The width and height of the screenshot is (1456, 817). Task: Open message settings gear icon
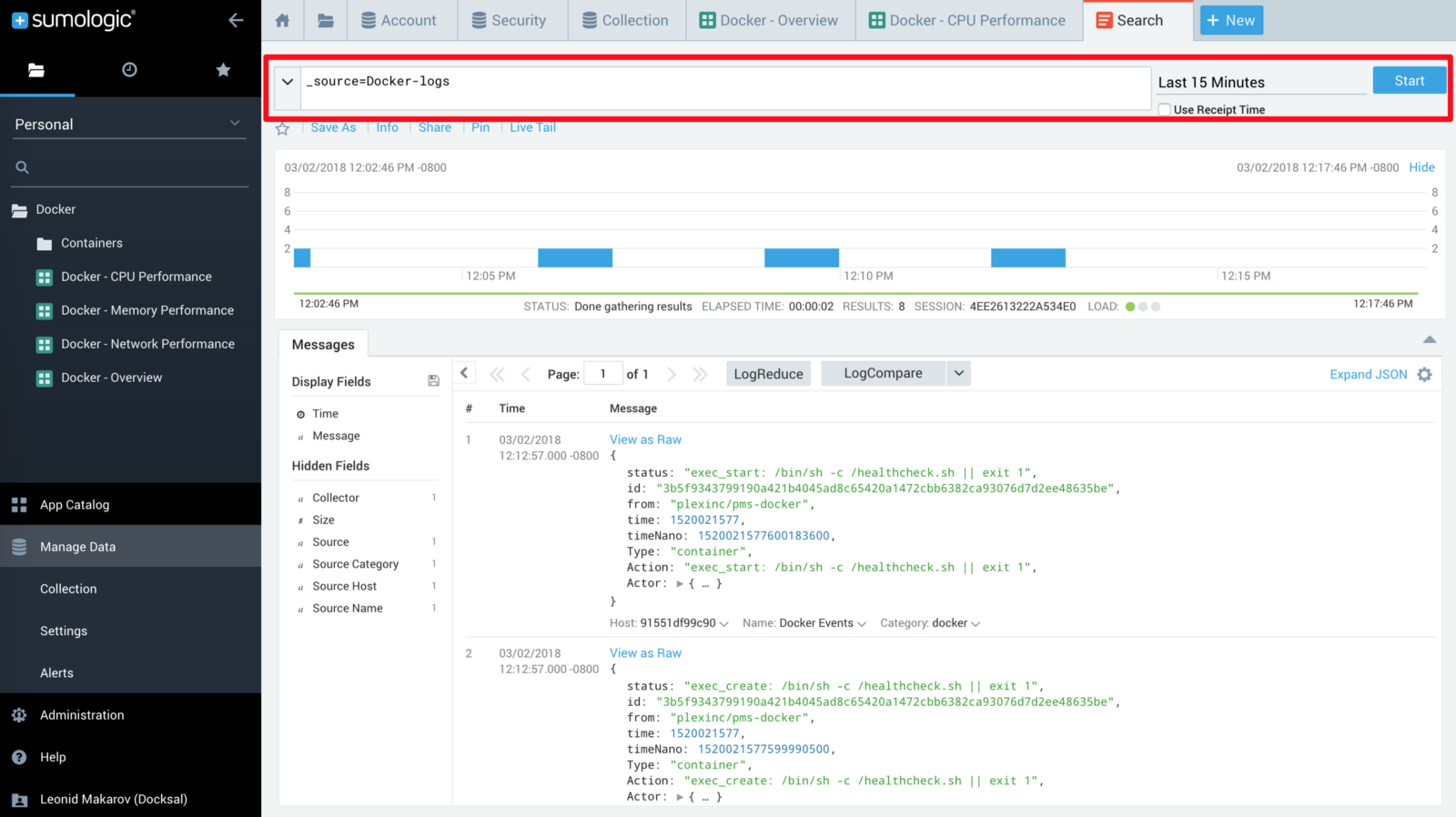1424,374
